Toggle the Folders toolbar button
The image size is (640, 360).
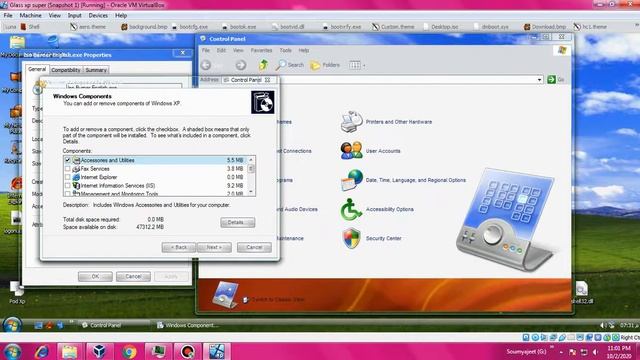click(x=325, y=65)
